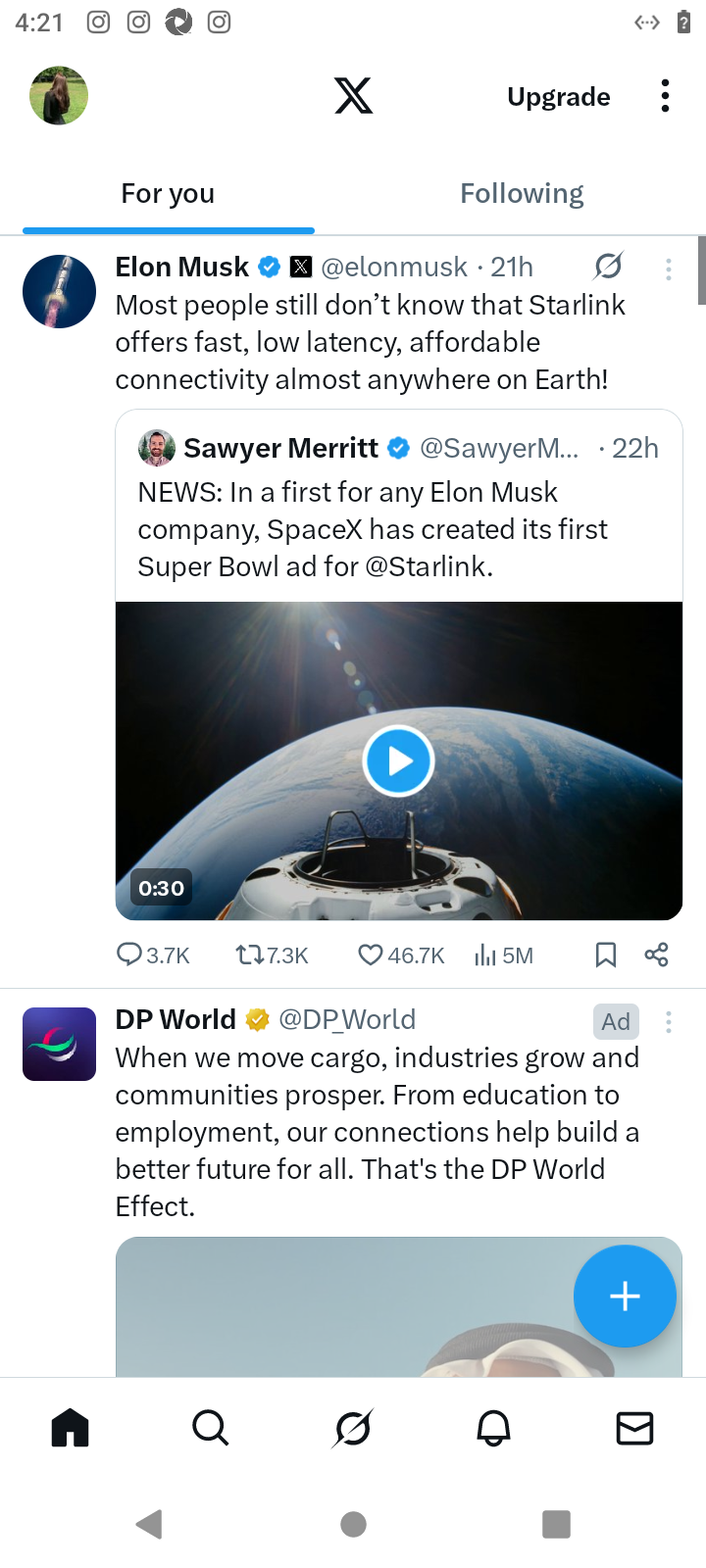The width and height of the screenshot is (706, 1568).
Task: Compose new post with floating plus button
Action: pyautogui.click(x=625, y=1297)
